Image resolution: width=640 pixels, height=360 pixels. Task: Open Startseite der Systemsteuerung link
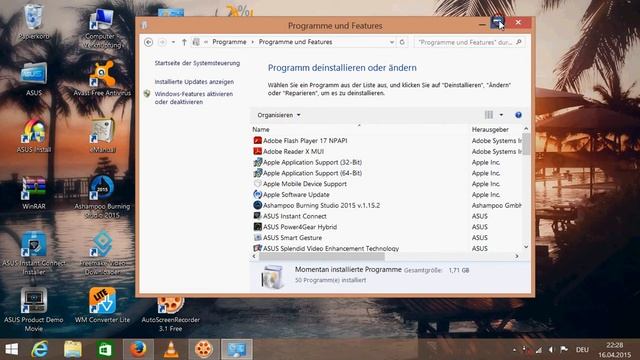pos(197,63)
